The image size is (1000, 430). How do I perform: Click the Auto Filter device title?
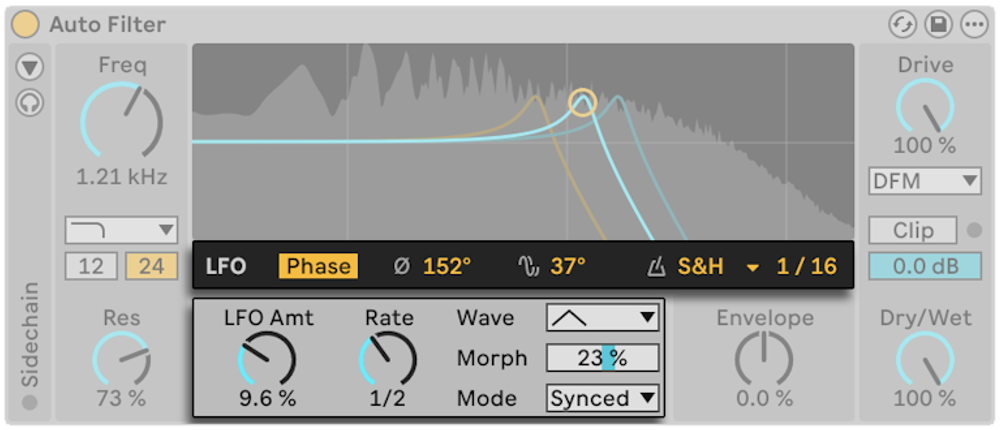108,24
